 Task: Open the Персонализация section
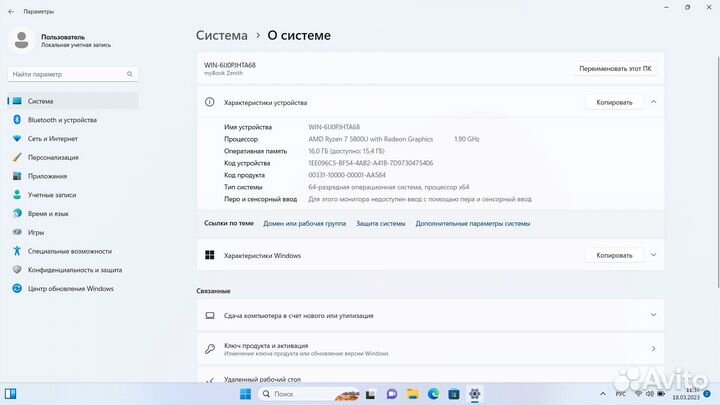click(73, 158)
